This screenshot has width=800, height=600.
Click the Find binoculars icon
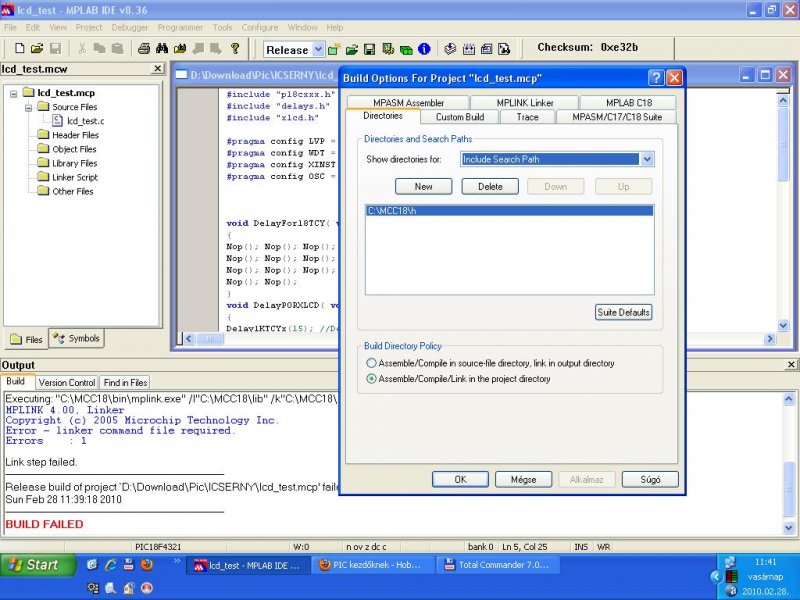pos(162,48)
